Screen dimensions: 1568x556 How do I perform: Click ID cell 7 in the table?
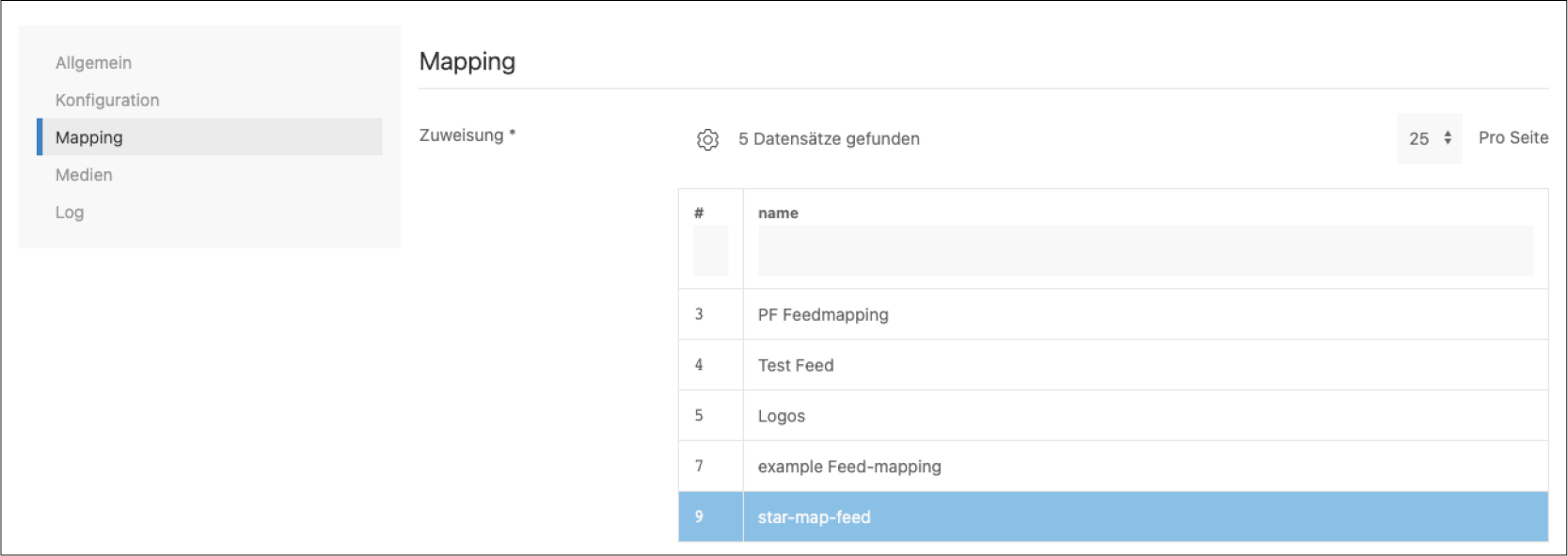pos(699,466)
